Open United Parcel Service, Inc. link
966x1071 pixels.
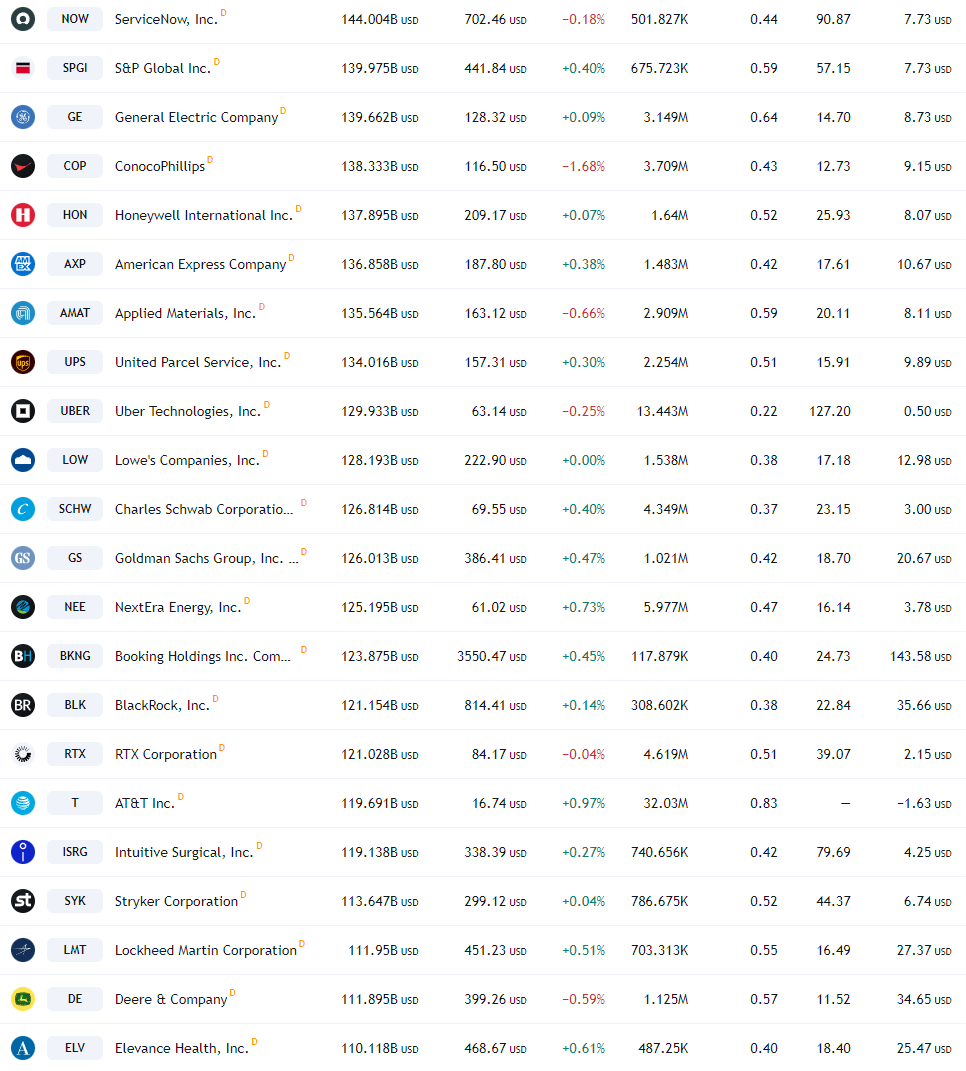pyautogui.click(x=198, y=363)
